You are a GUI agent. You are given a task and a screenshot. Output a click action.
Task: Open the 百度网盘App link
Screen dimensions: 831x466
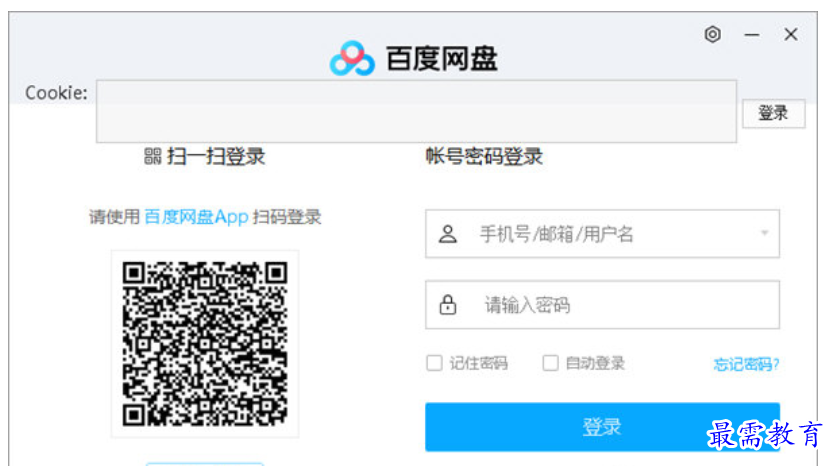point(196,217)
